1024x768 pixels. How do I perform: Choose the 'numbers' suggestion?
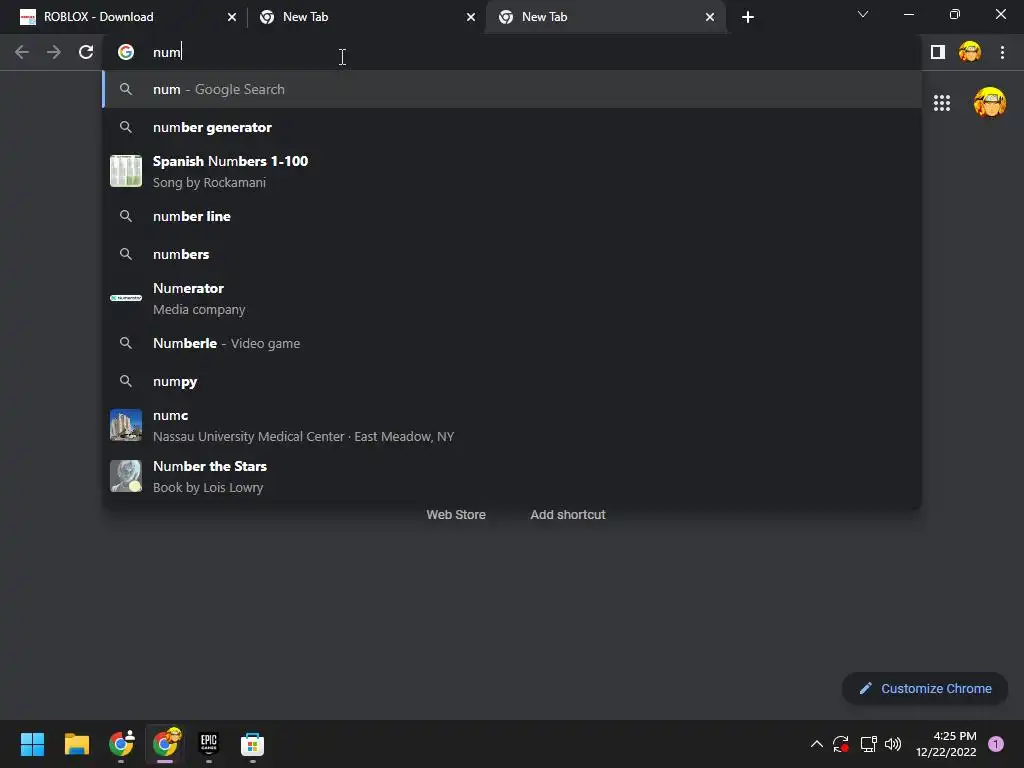click(512, 254)
